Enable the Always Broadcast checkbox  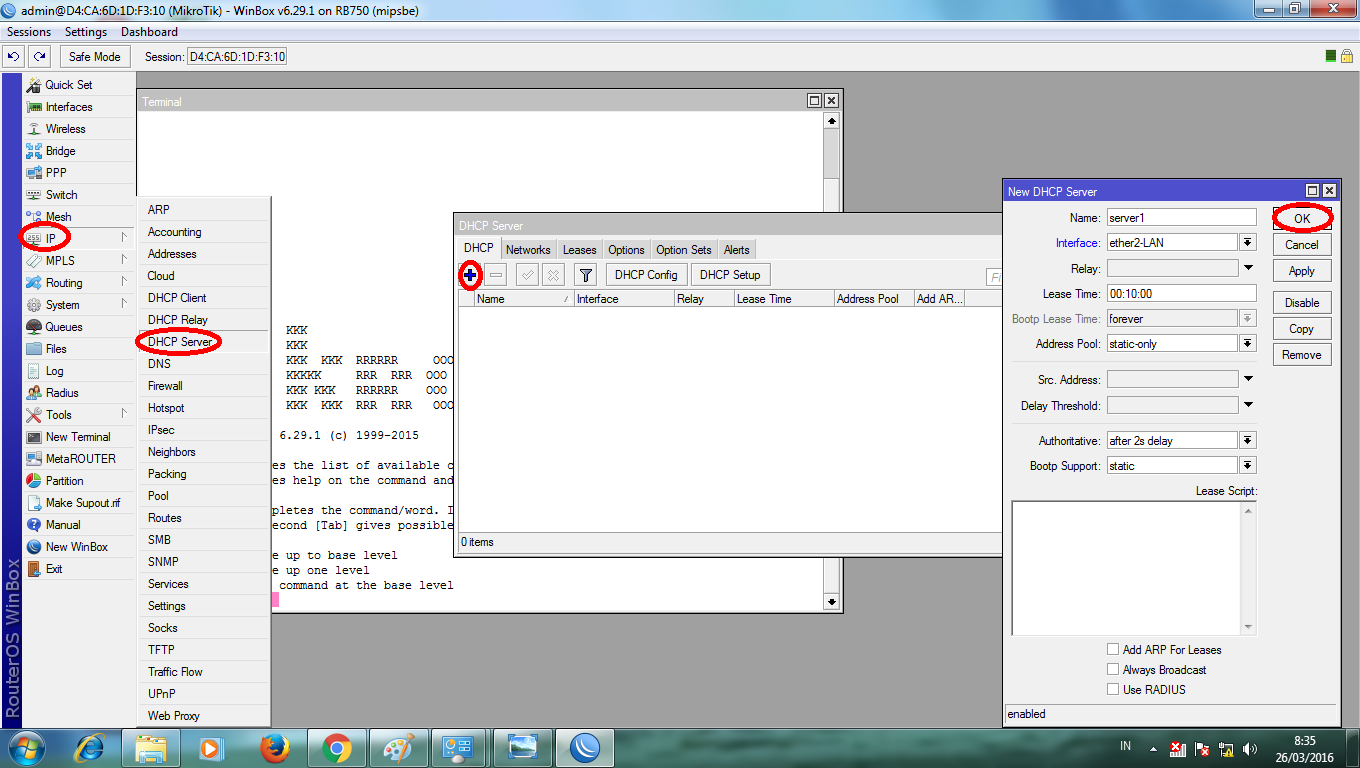click(1113, 670)
